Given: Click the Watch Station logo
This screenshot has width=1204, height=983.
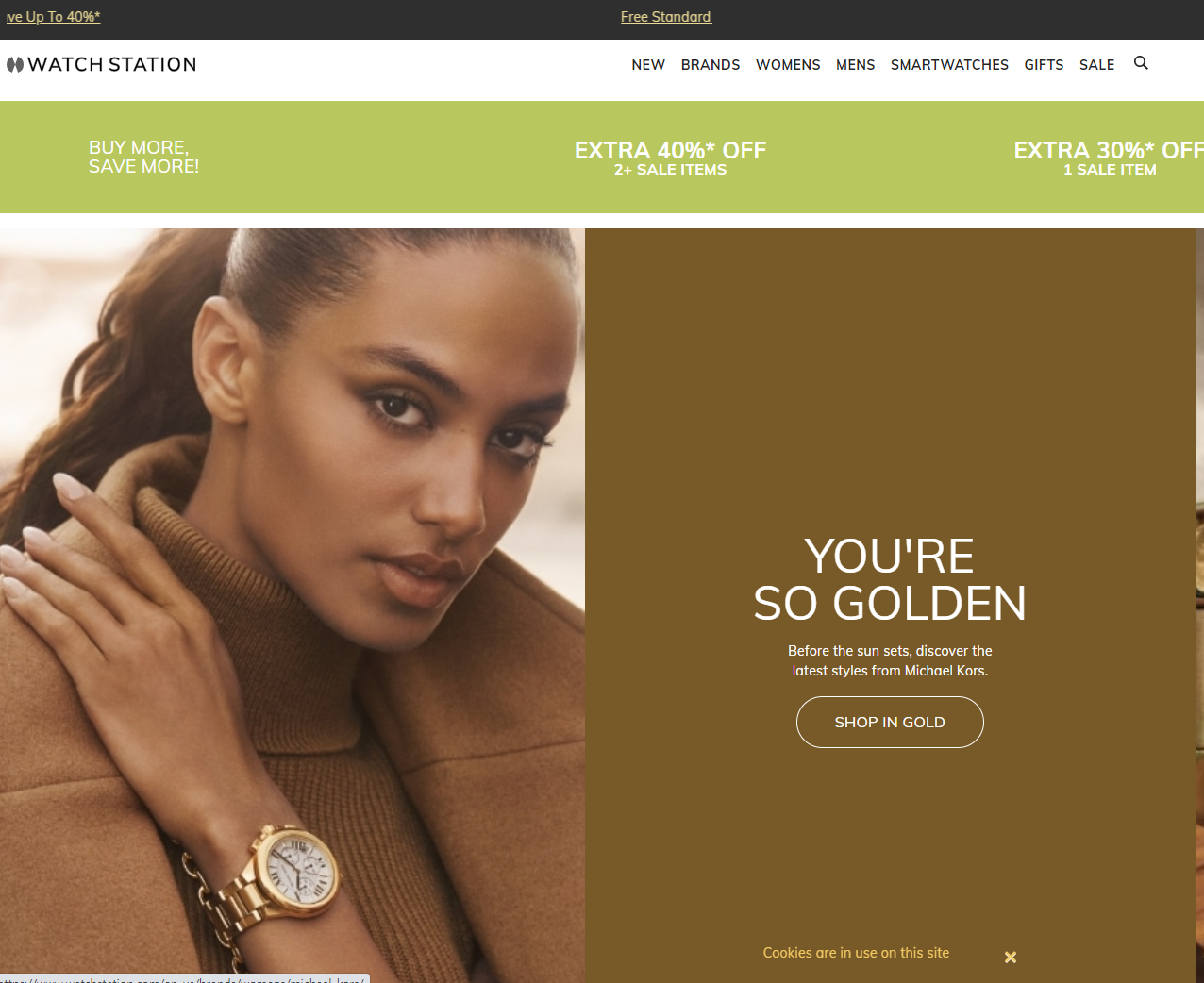Looking at the screenshot, I should point(102,64).
